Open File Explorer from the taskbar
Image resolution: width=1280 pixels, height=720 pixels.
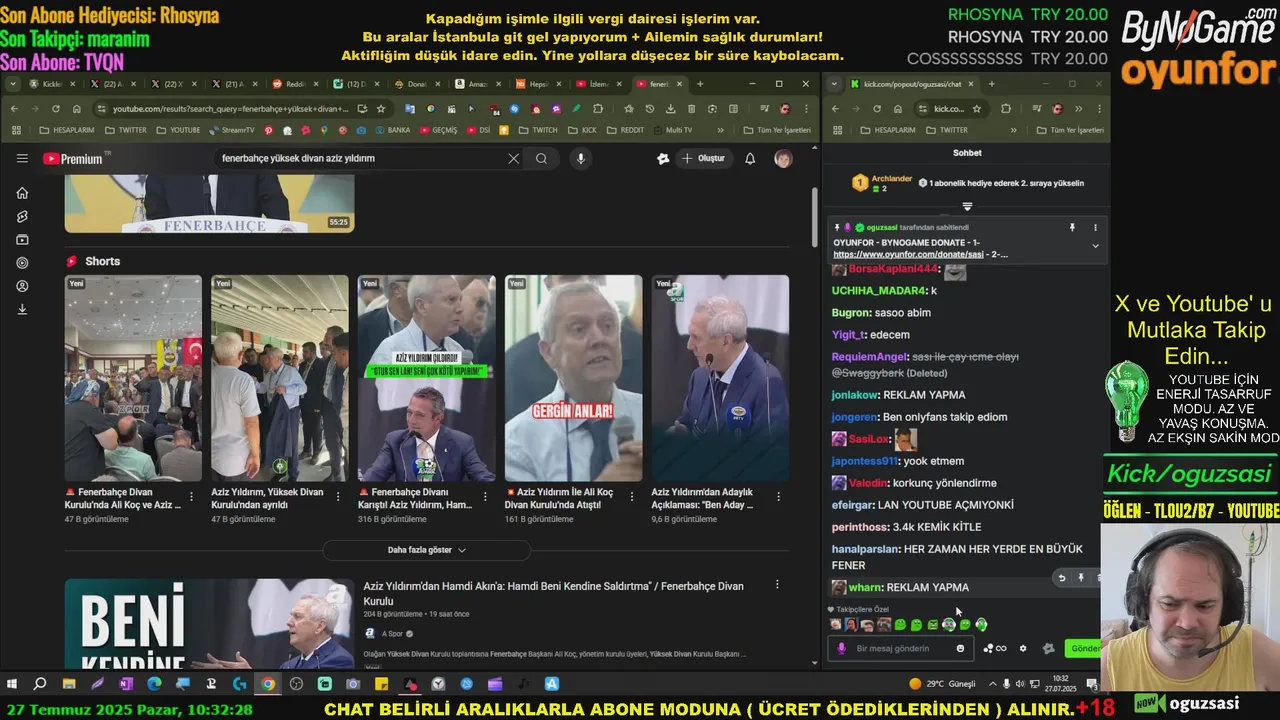coord(68,684)
